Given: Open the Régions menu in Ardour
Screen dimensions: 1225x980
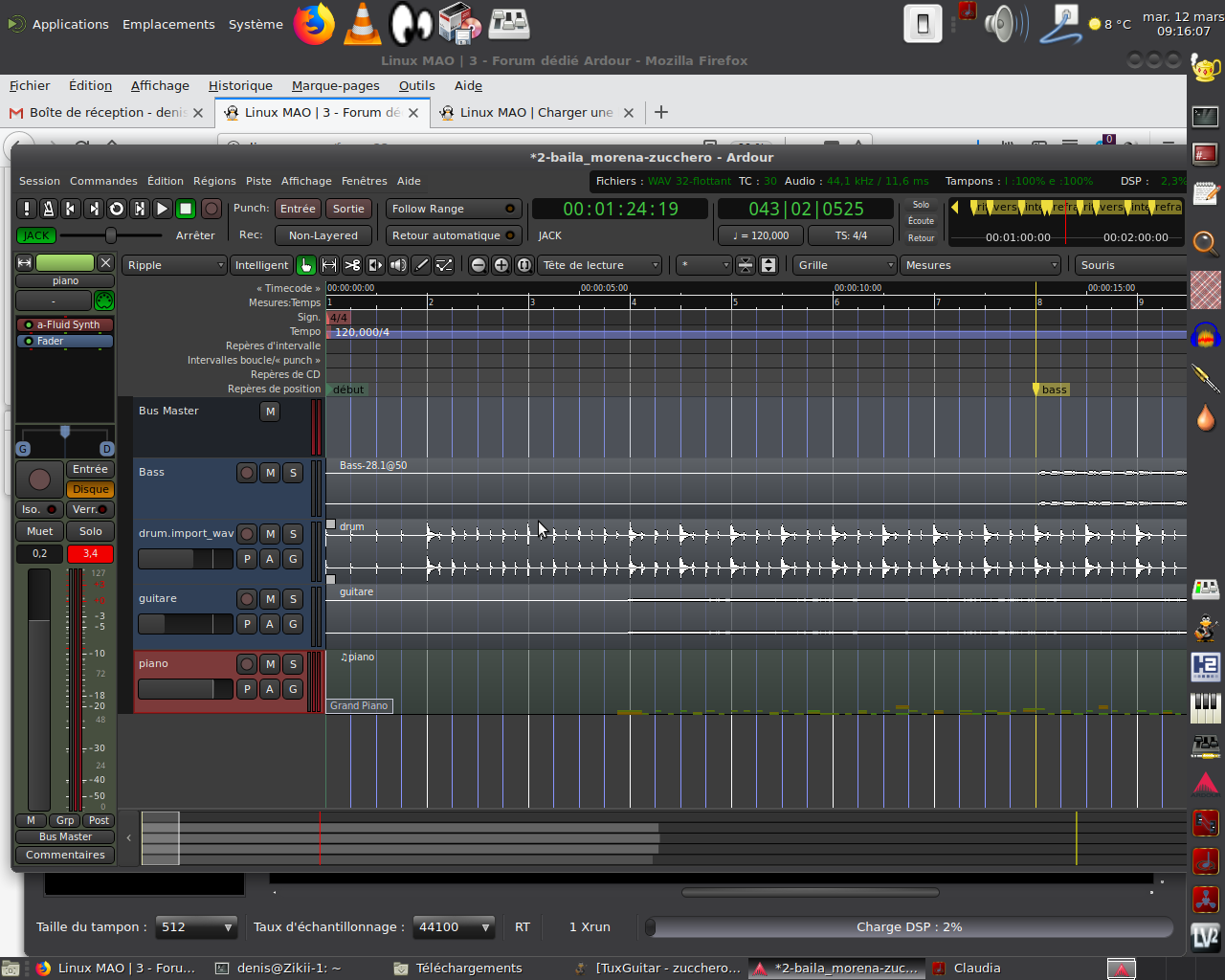Looking at the screenshot, I should tap(214, 181).
